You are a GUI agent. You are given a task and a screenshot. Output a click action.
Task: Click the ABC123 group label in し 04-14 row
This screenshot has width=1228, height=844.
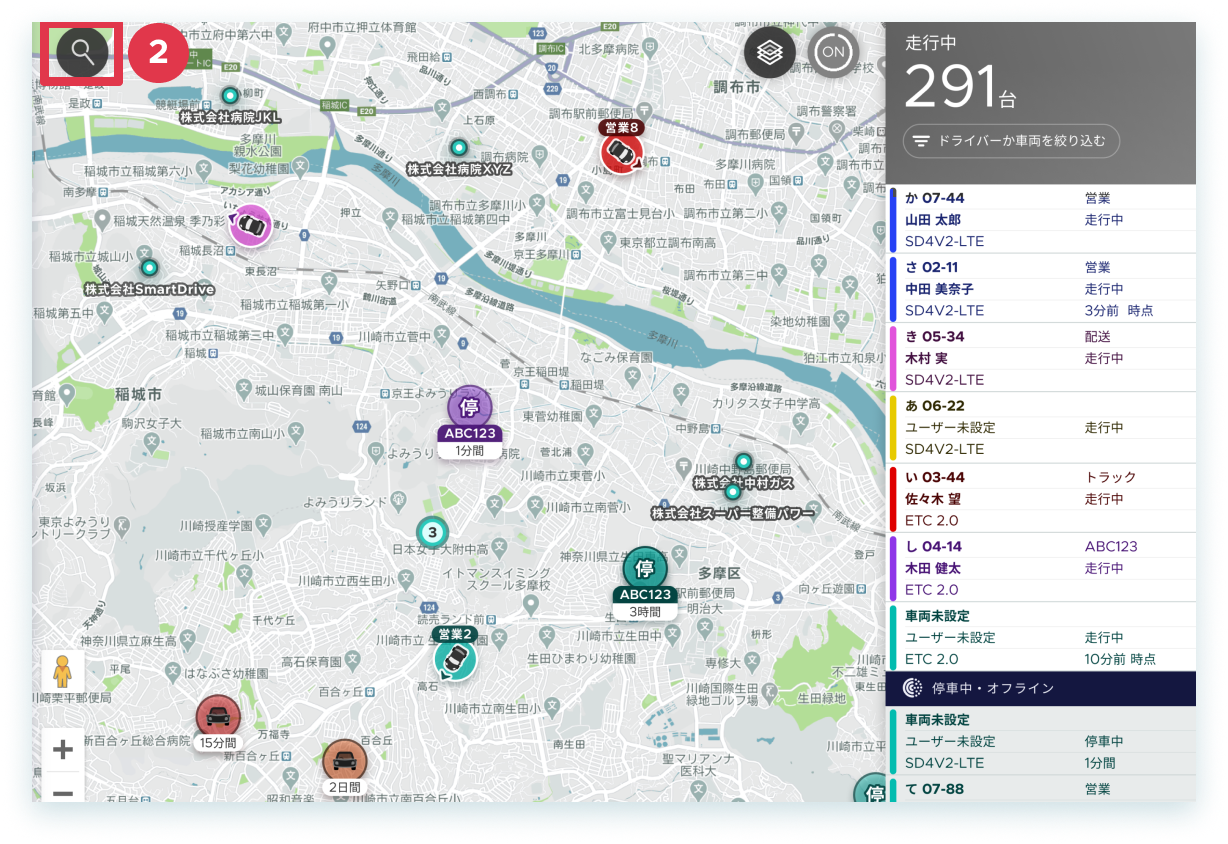[x=1111, y=546]
